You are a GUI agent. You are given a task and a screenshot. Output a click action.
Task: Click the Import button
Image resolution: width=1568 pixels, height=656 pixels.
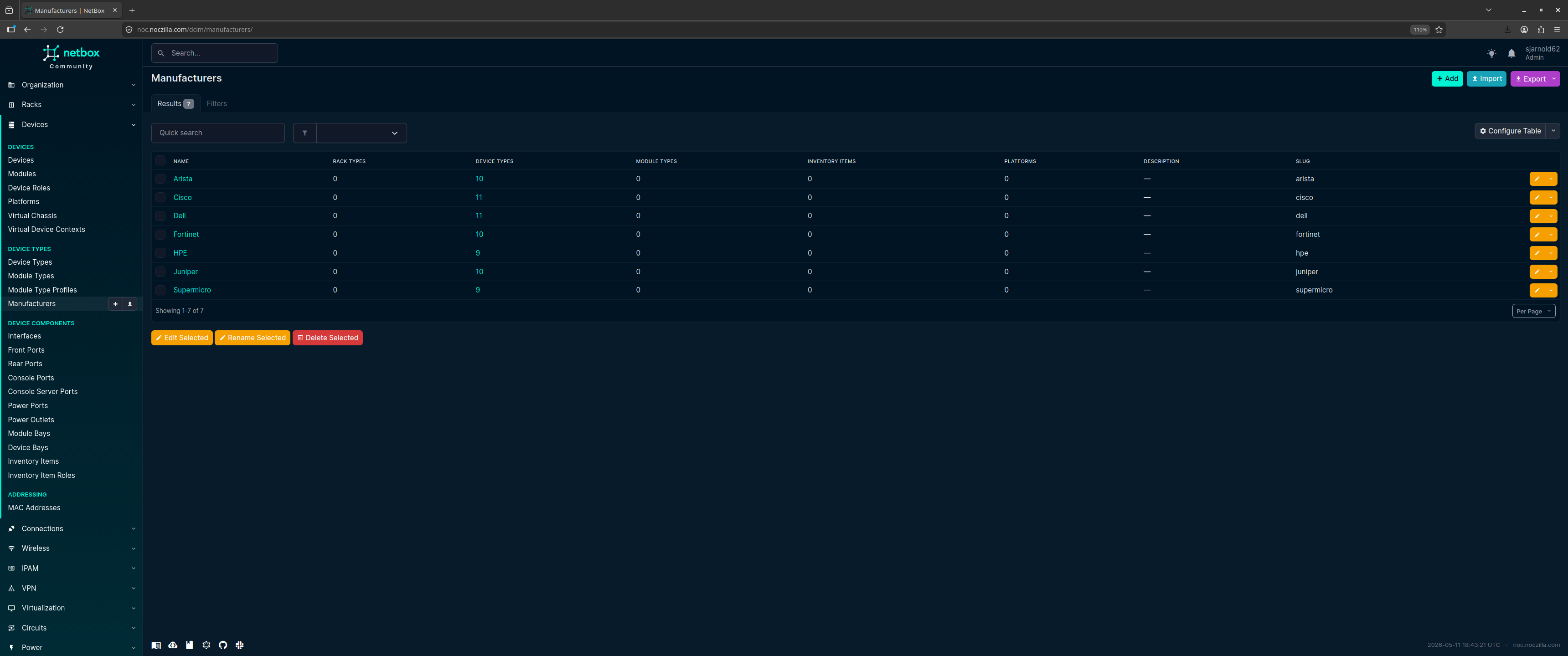pos(1486,78)
